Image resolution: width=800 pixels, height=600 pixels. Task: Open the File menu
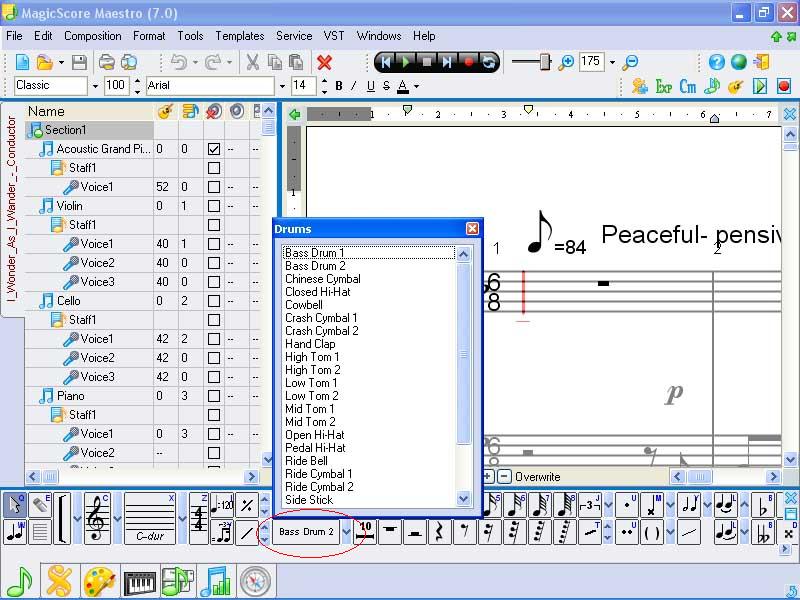click(14, 36)
